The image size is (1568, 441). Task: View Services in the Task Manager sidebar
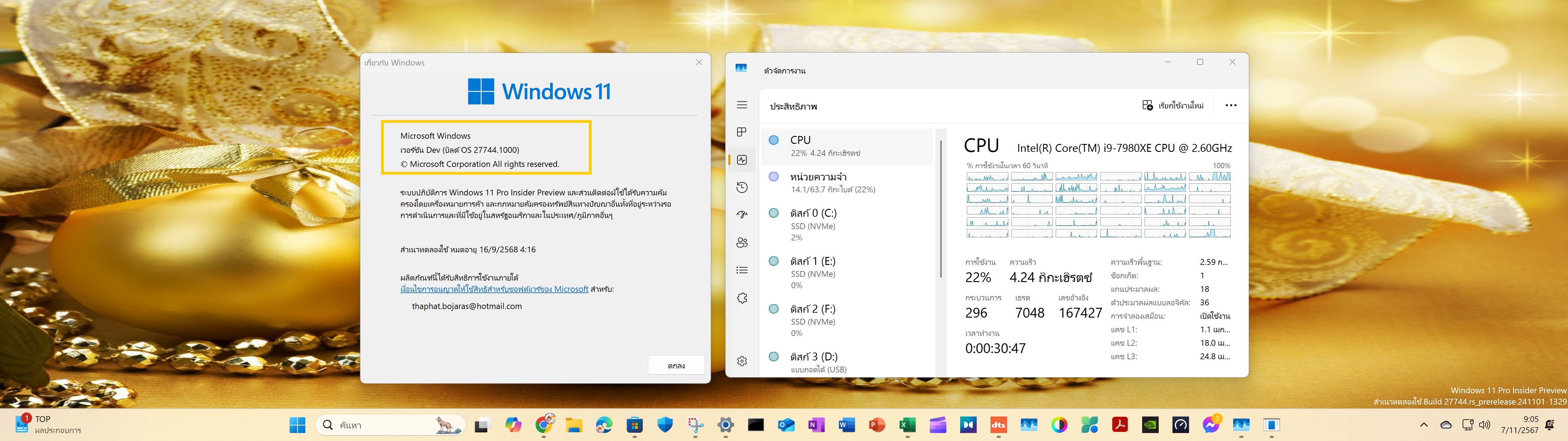(x=742, y=297)
